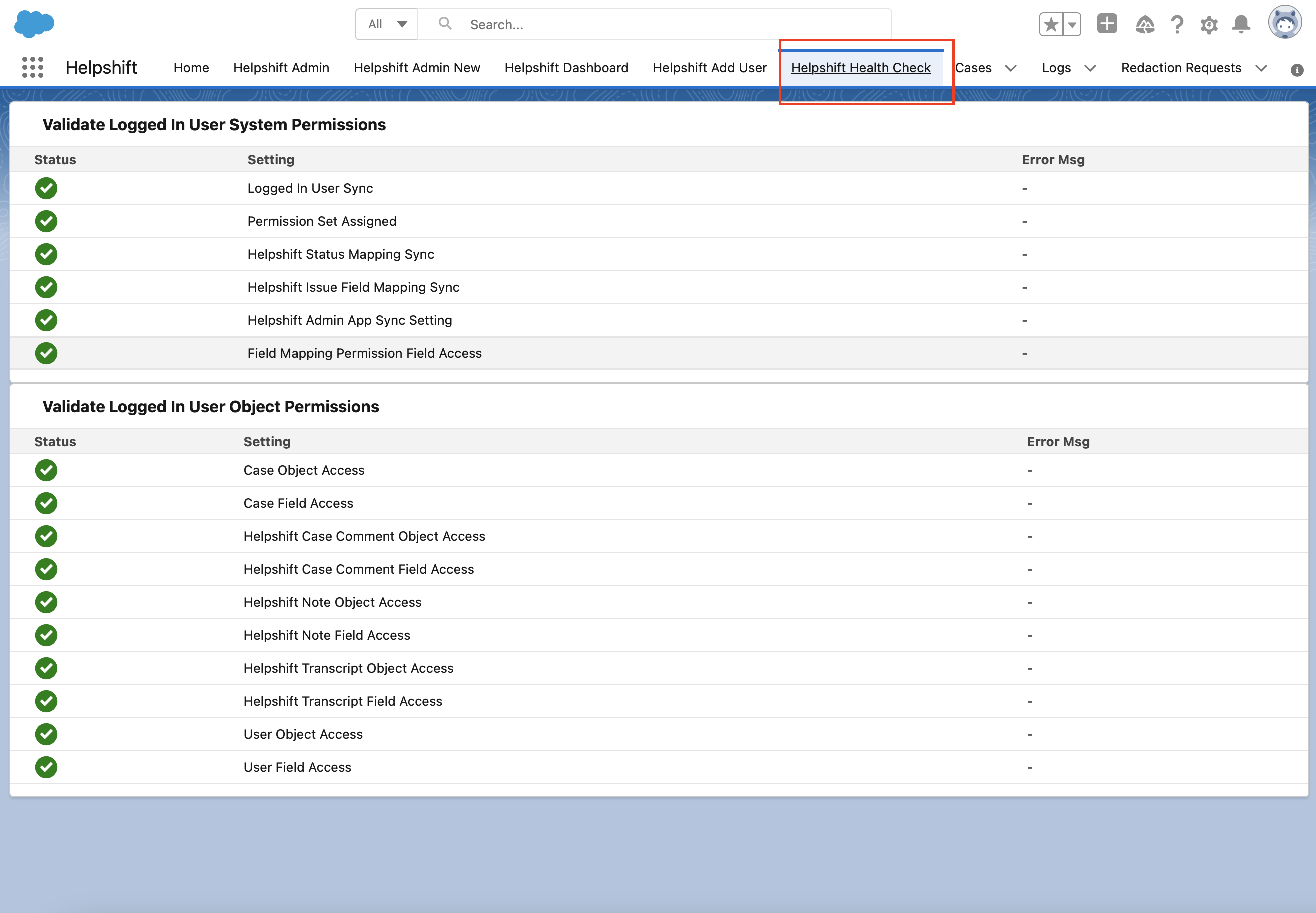Open the global actions plus icon

1106,24
